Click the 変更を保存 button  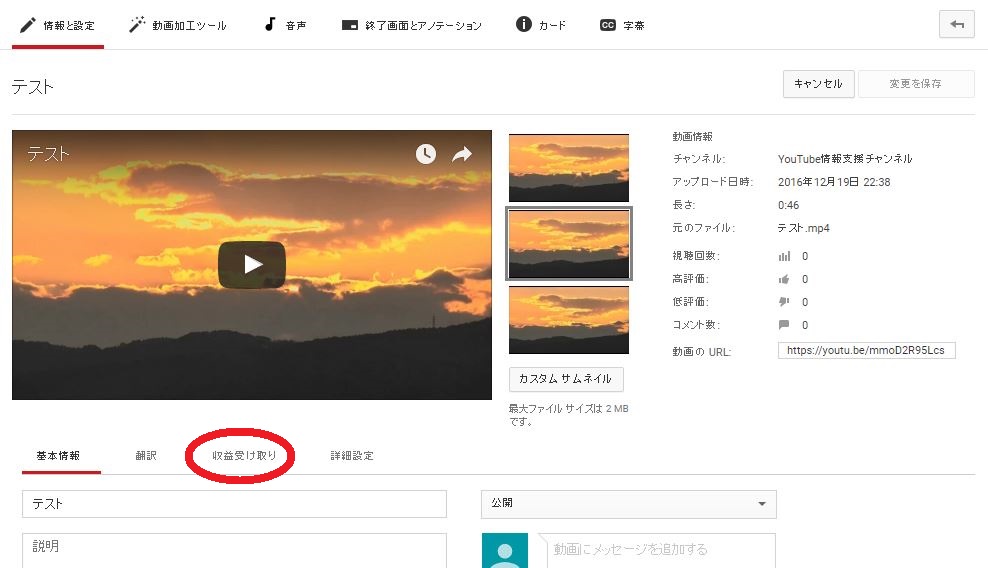click(x=916, y=84)
